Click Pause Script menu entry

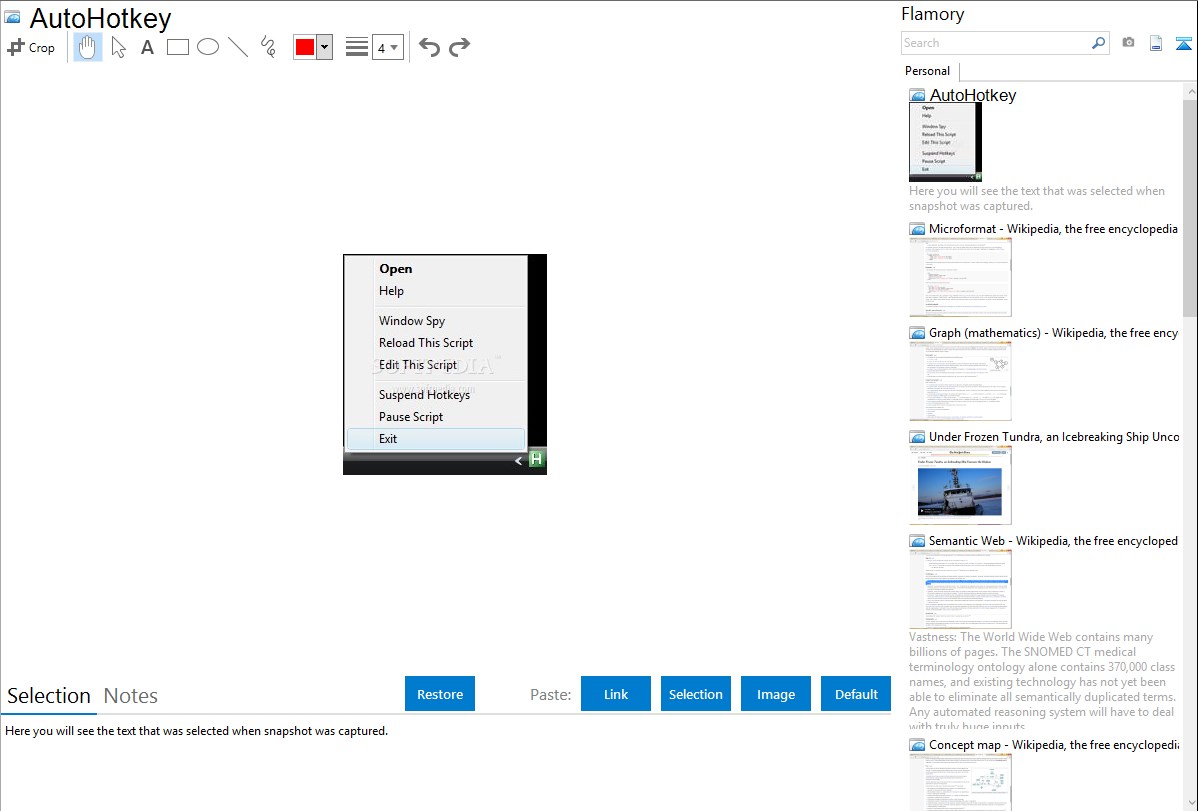pyautogui.click(x=411, y=417)
